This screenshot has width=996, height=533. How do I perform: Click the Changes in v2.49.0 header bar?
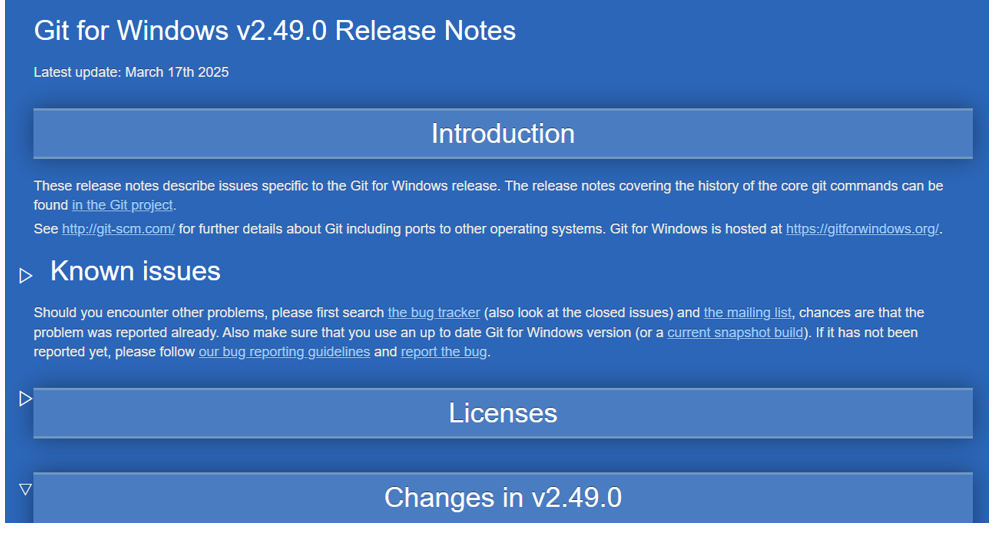coord(503,497)
